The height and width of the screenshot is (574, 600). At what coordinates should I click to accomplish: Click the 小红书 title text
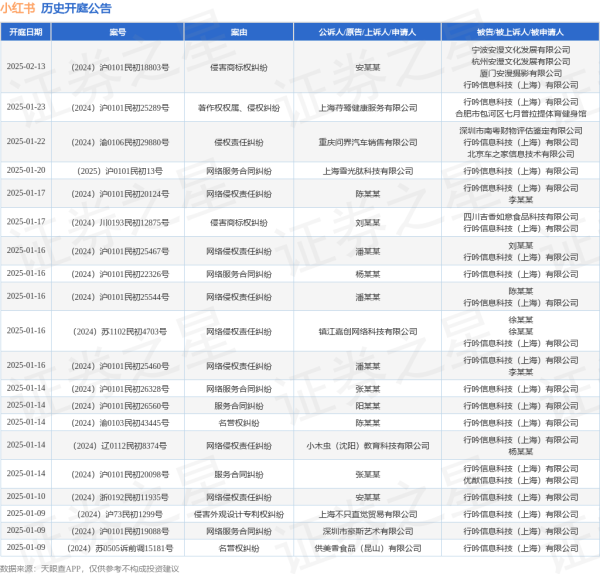tap(18, 8)
